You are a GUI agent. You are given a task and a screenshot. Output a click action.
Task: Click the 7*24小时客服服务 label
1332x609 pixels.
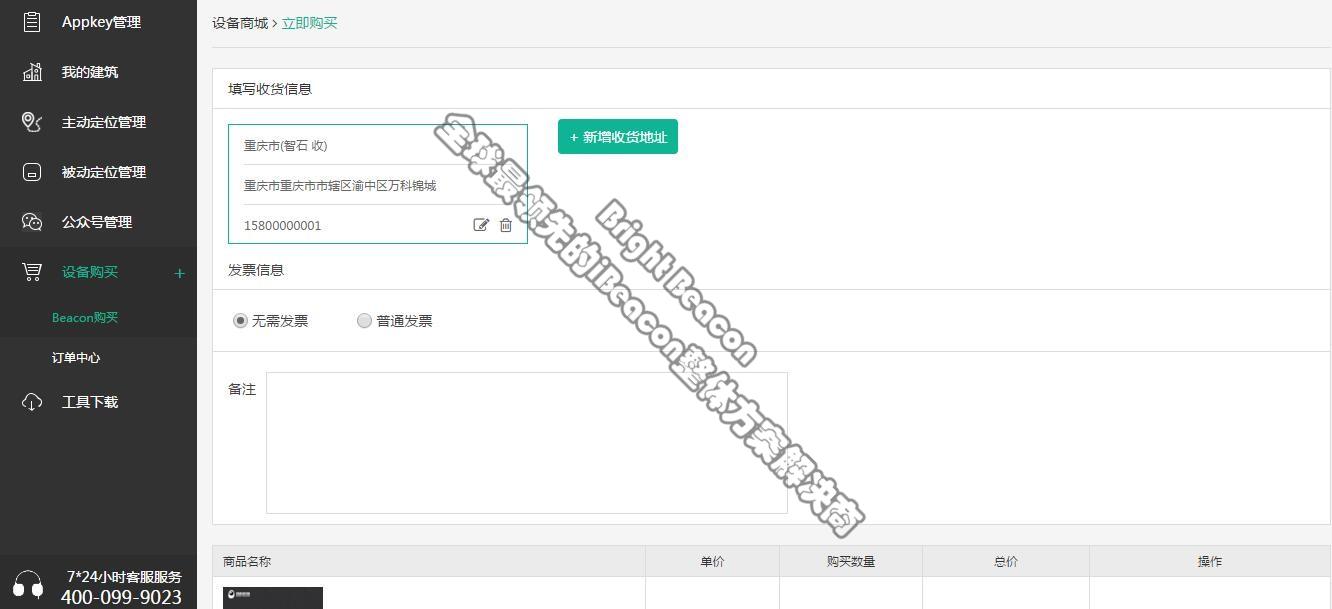pos(124,576)
